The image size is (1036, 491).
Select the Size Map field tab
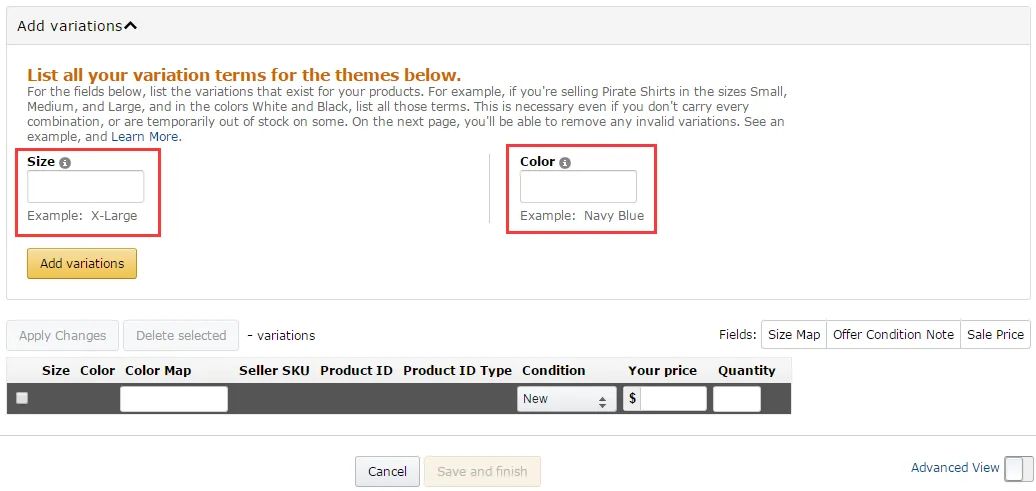click(x=793, y=335)
